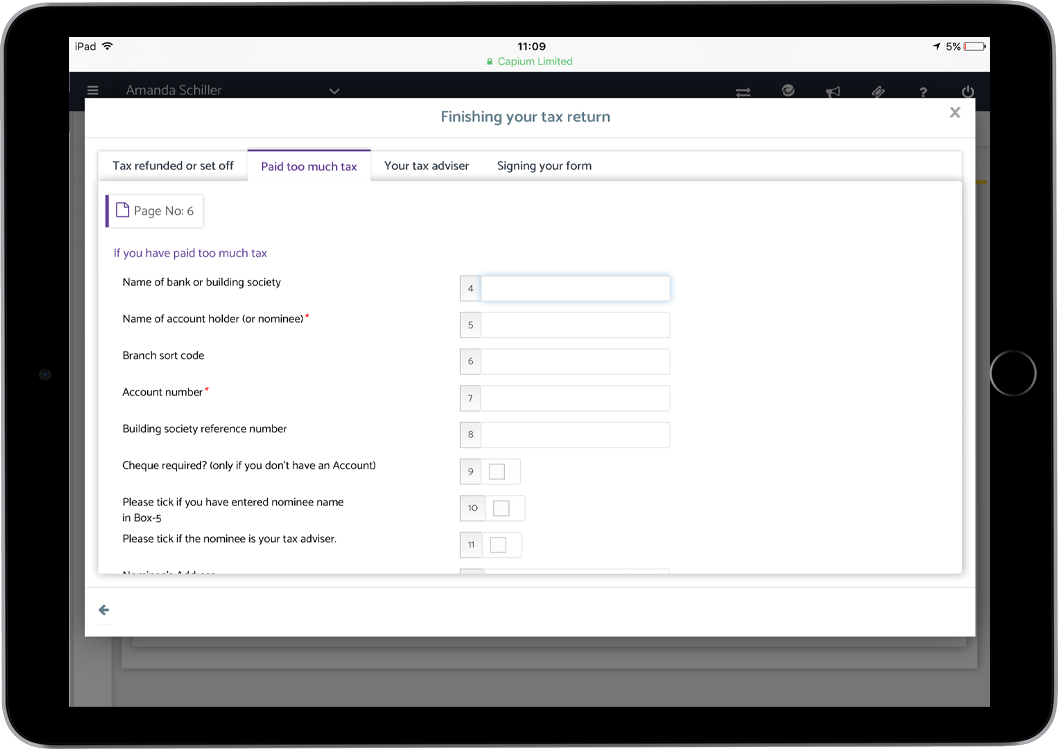Click the Branch sort code input field
Image resolution: width=1058 pixels, height=749 pixels.
coord(575,362)
